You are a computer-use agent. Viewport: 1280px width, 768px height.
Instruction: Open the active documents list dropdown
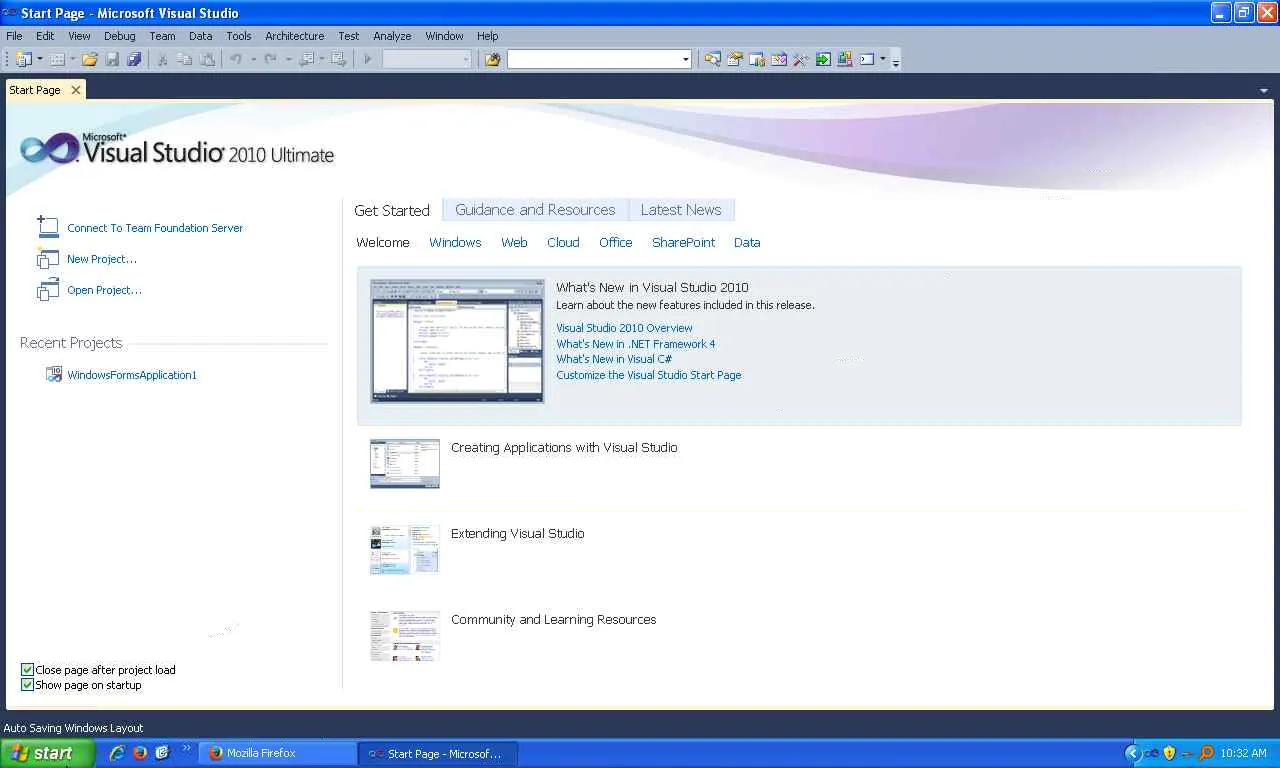pyautogui.click(x=1265, y=91)
